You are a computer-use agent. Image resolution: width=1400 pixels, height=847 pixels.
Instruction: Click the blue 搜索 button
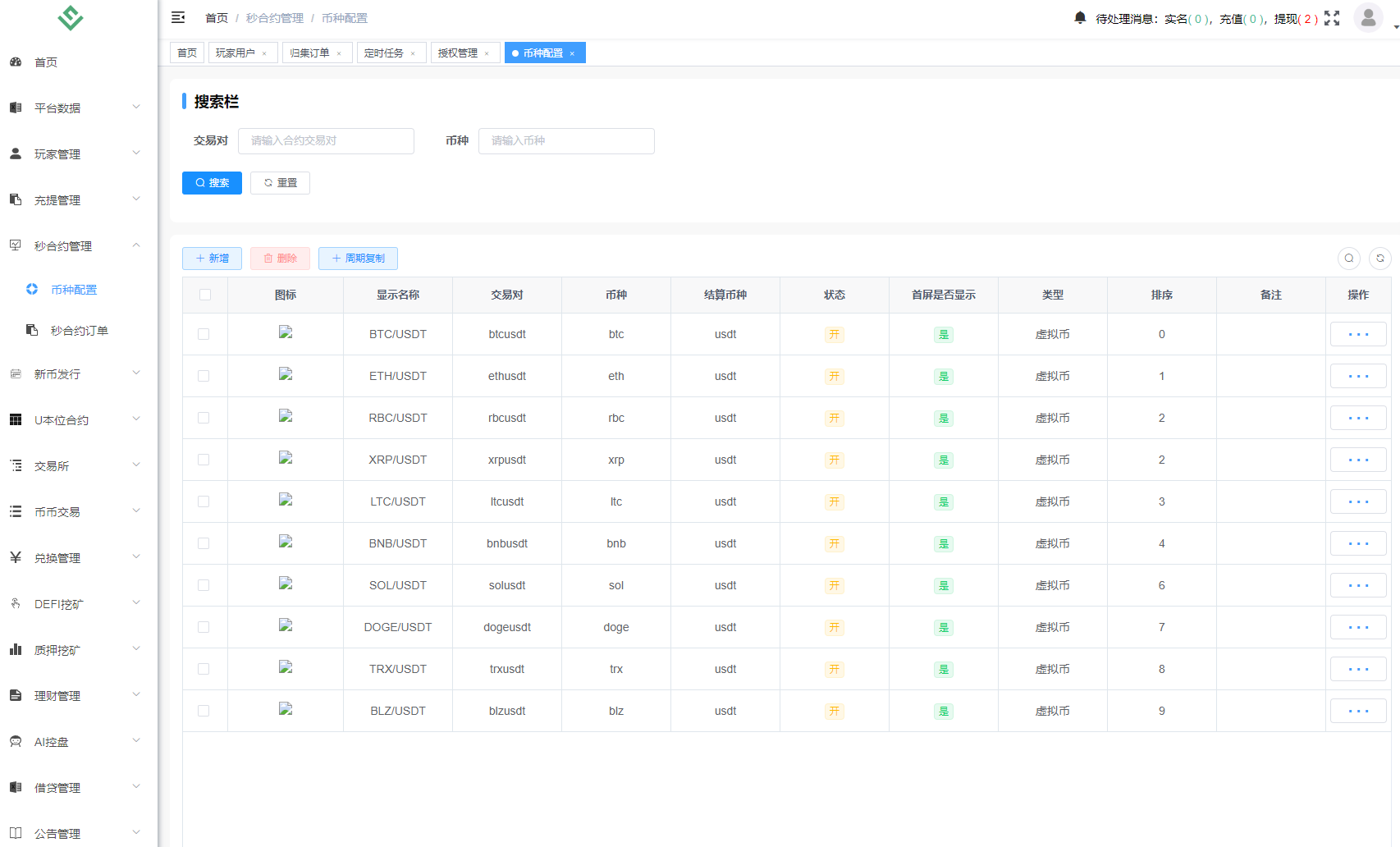coord(212,183)
